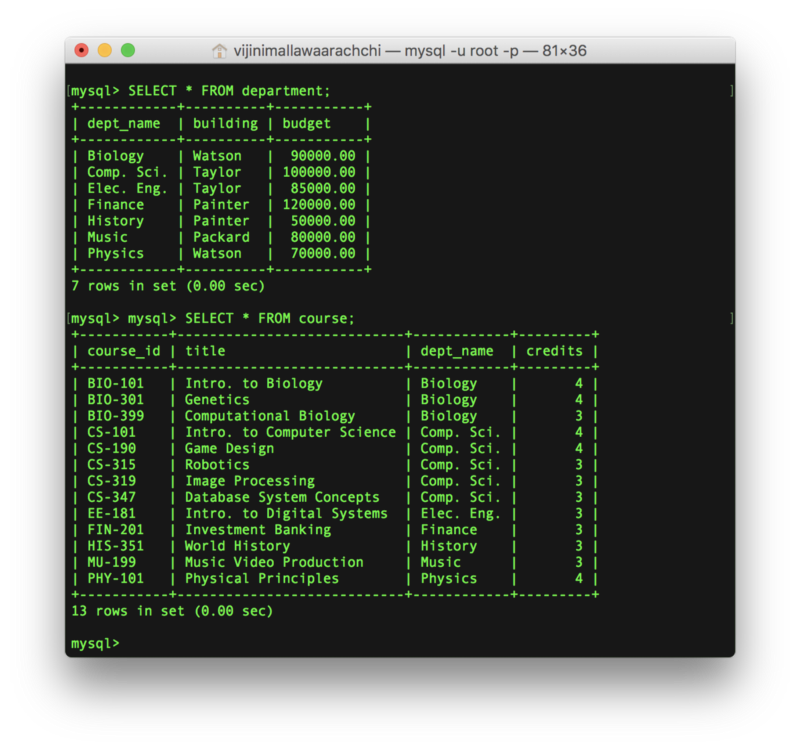This screenshot has height=750, width=800.
Task: Click the 'credits' column header
Action: pyautogui.click(x=554, y=351)
